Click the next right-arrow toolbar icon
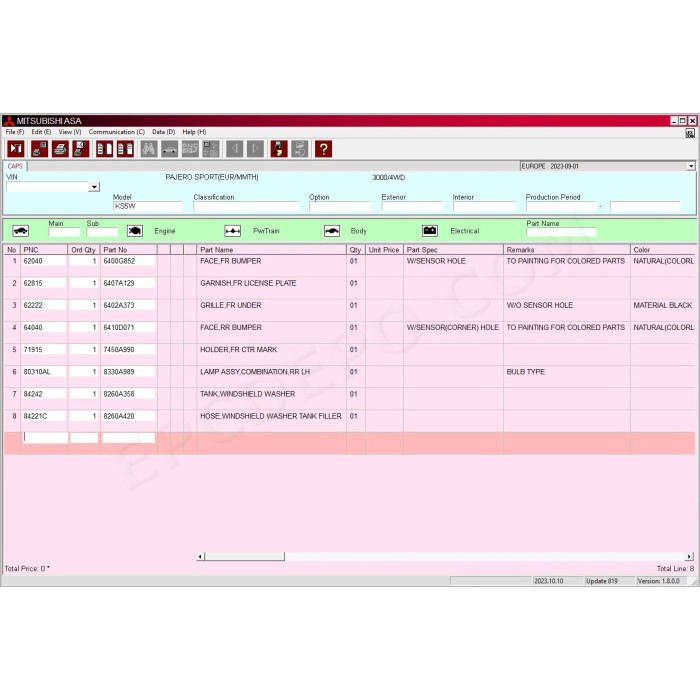The width and height of the screenshot is (700, 700). tap(255, 149)
